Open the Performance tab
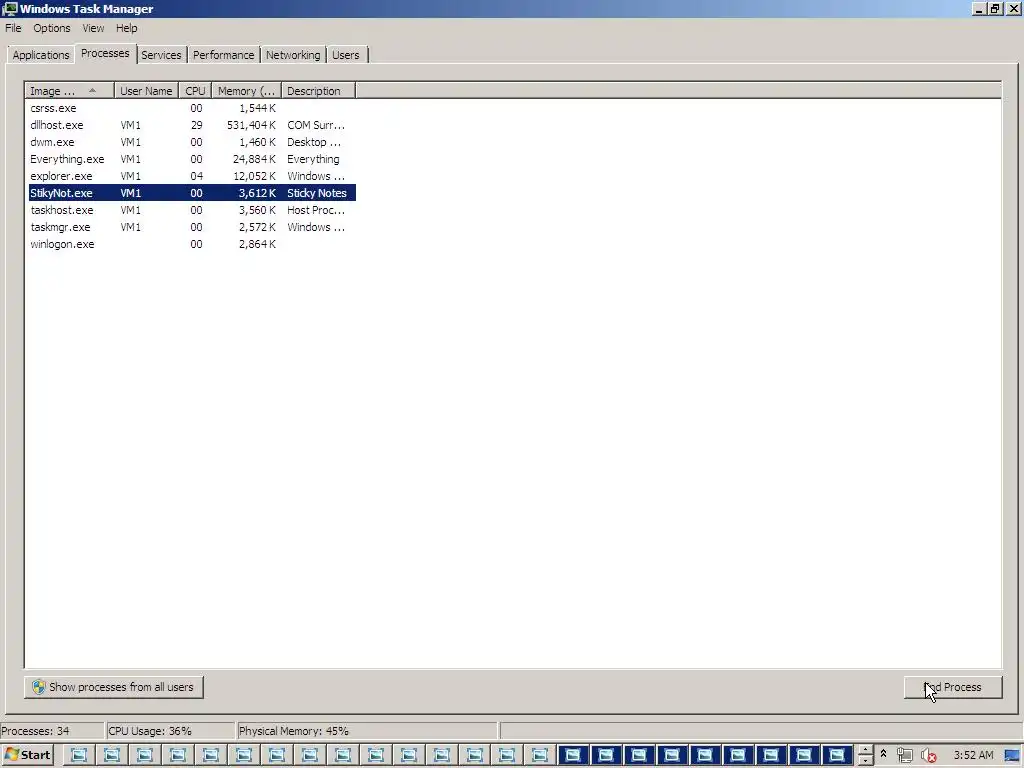The height and width of the screenshot is (768, 1024). pos(223,55)
